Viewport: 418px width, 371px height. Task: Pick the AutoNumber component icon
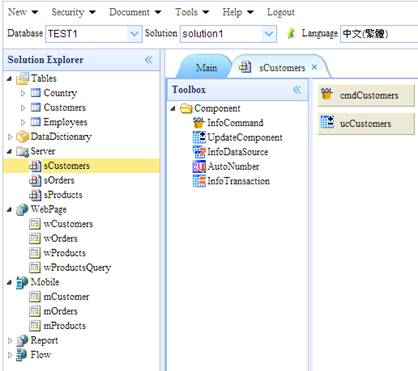[199, 166]
